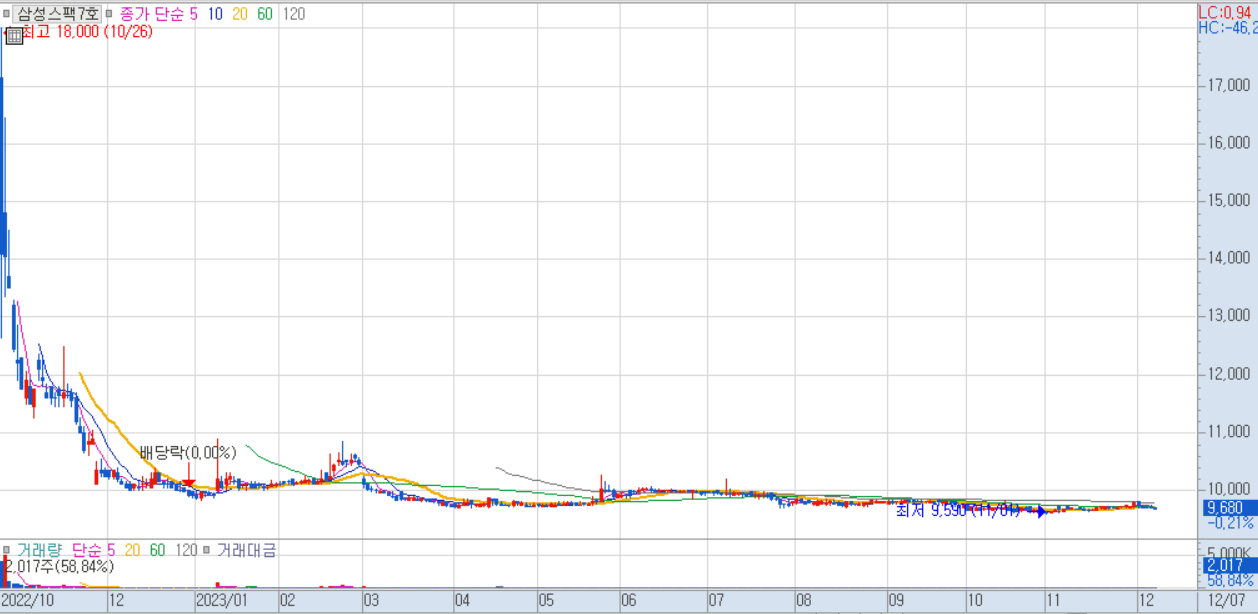Click the 06 month label on date axis
Screen dimensions: 1258x614
click(x=628, y=602)
